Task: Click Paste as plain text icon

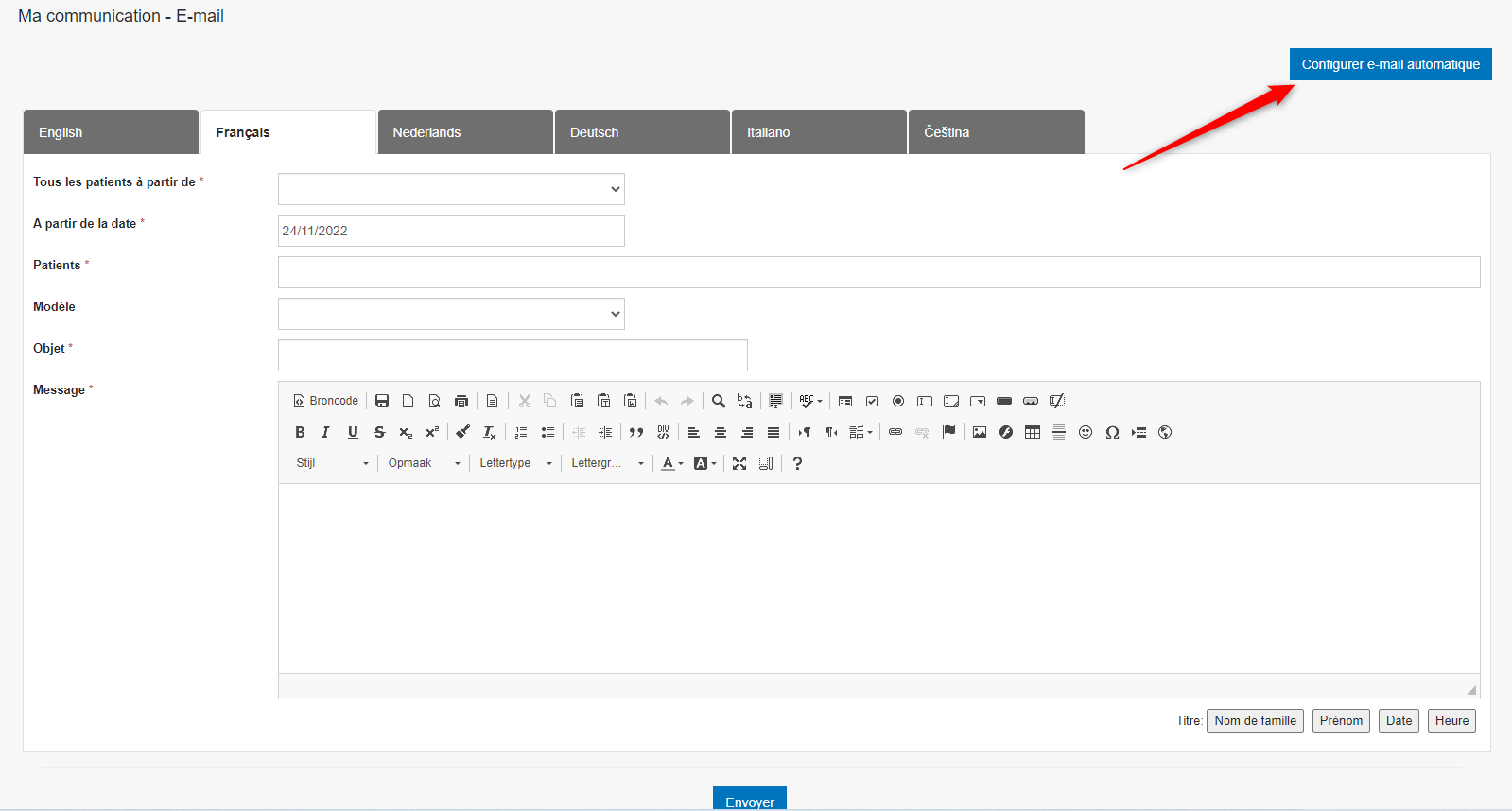Action: (604, 401)
